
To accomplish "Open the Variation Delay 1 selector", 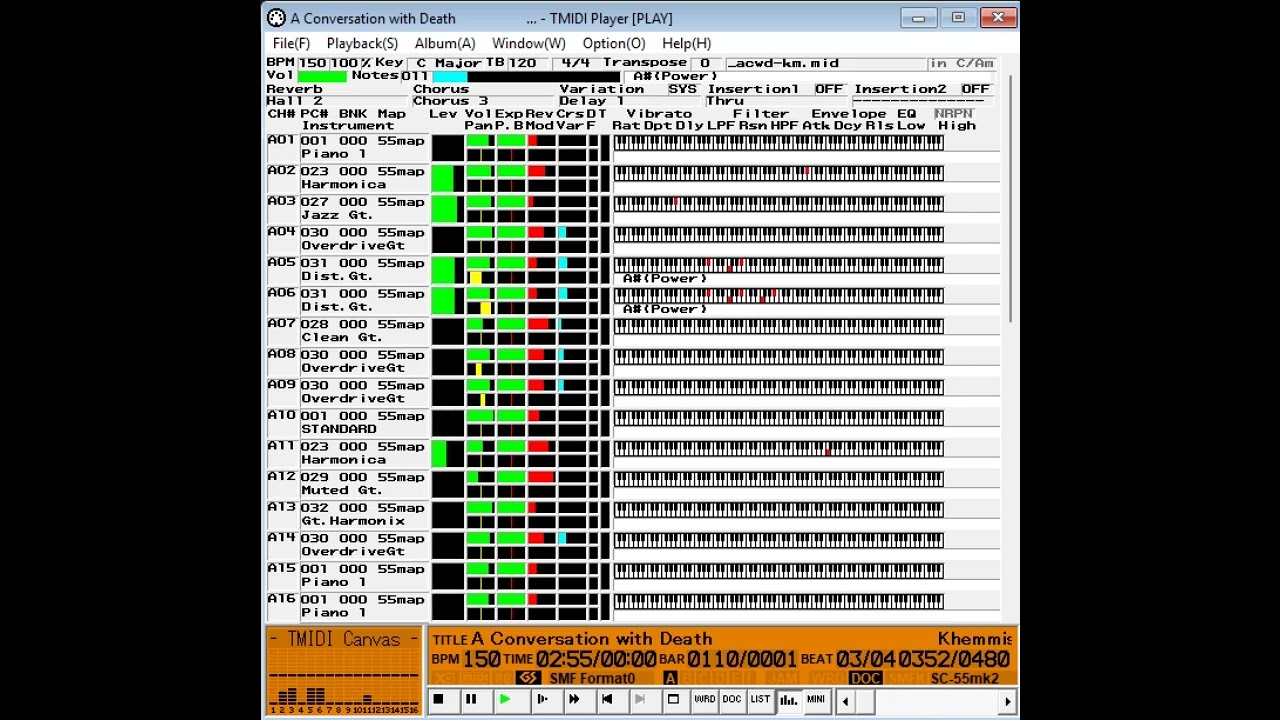I will [631, 101].
